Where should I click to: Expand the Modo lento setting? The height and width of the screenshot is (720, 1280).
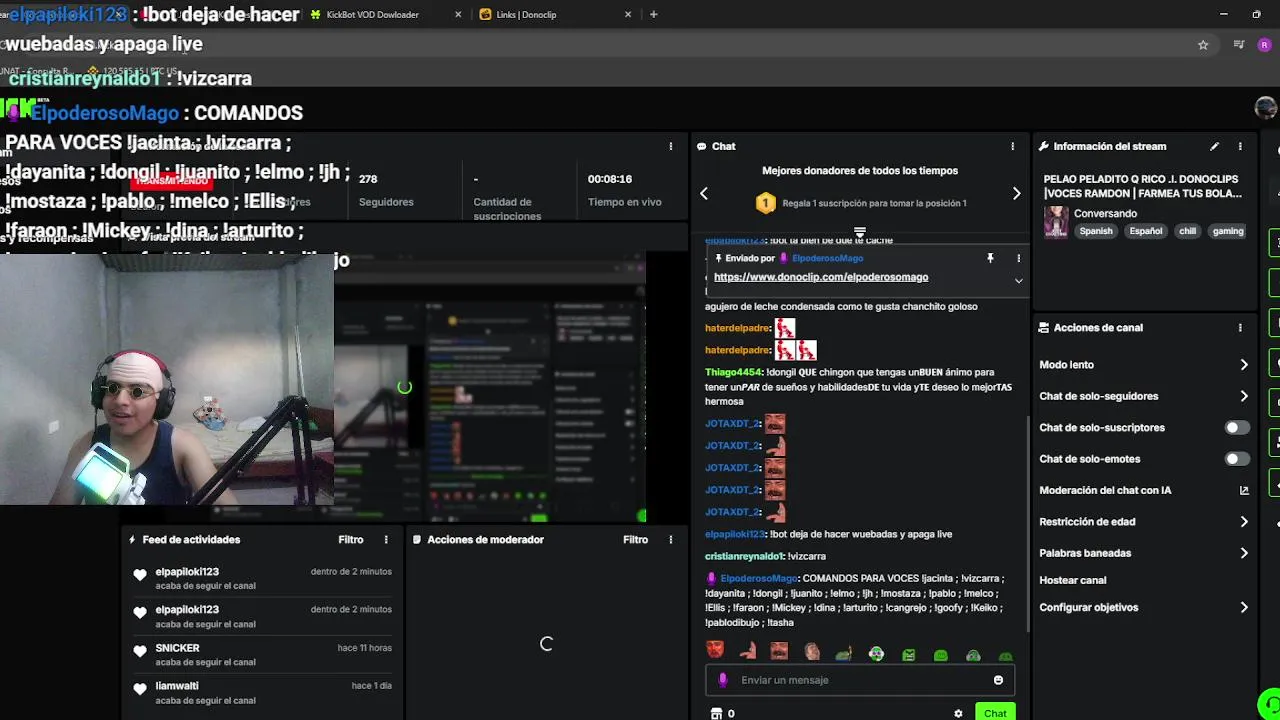pos(1144,365)
